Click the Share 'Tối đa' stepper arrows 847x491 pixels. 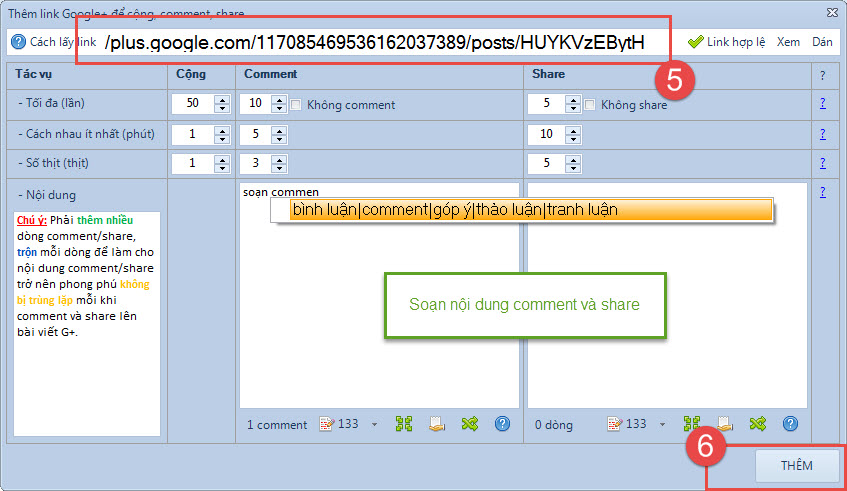pyautogui.click(x=573, y=104)
